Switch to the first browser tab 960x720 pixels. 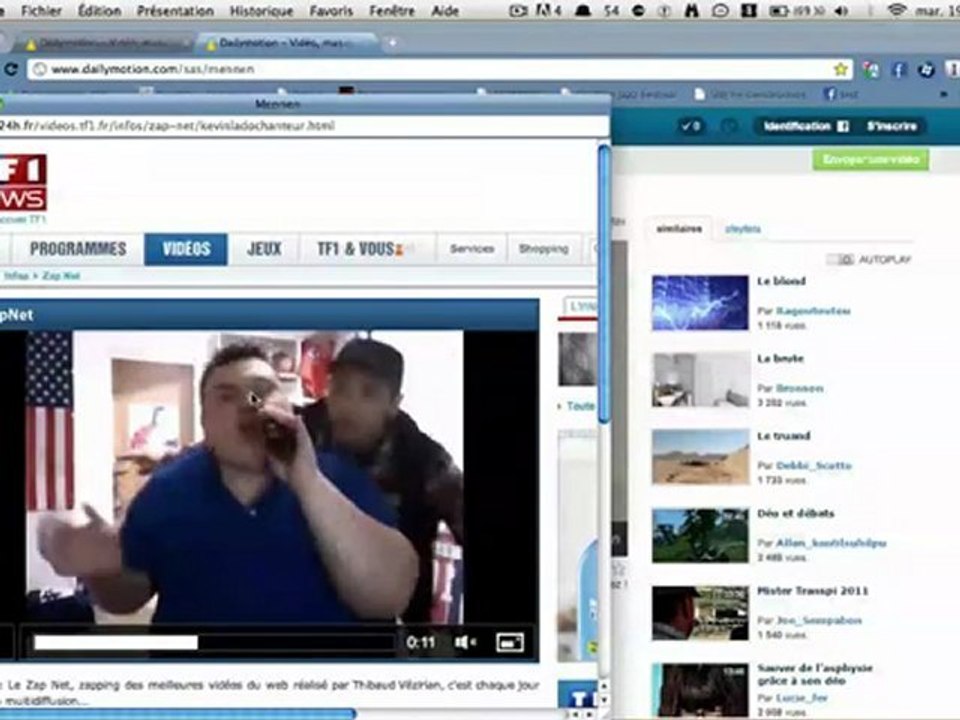point(104,43)
